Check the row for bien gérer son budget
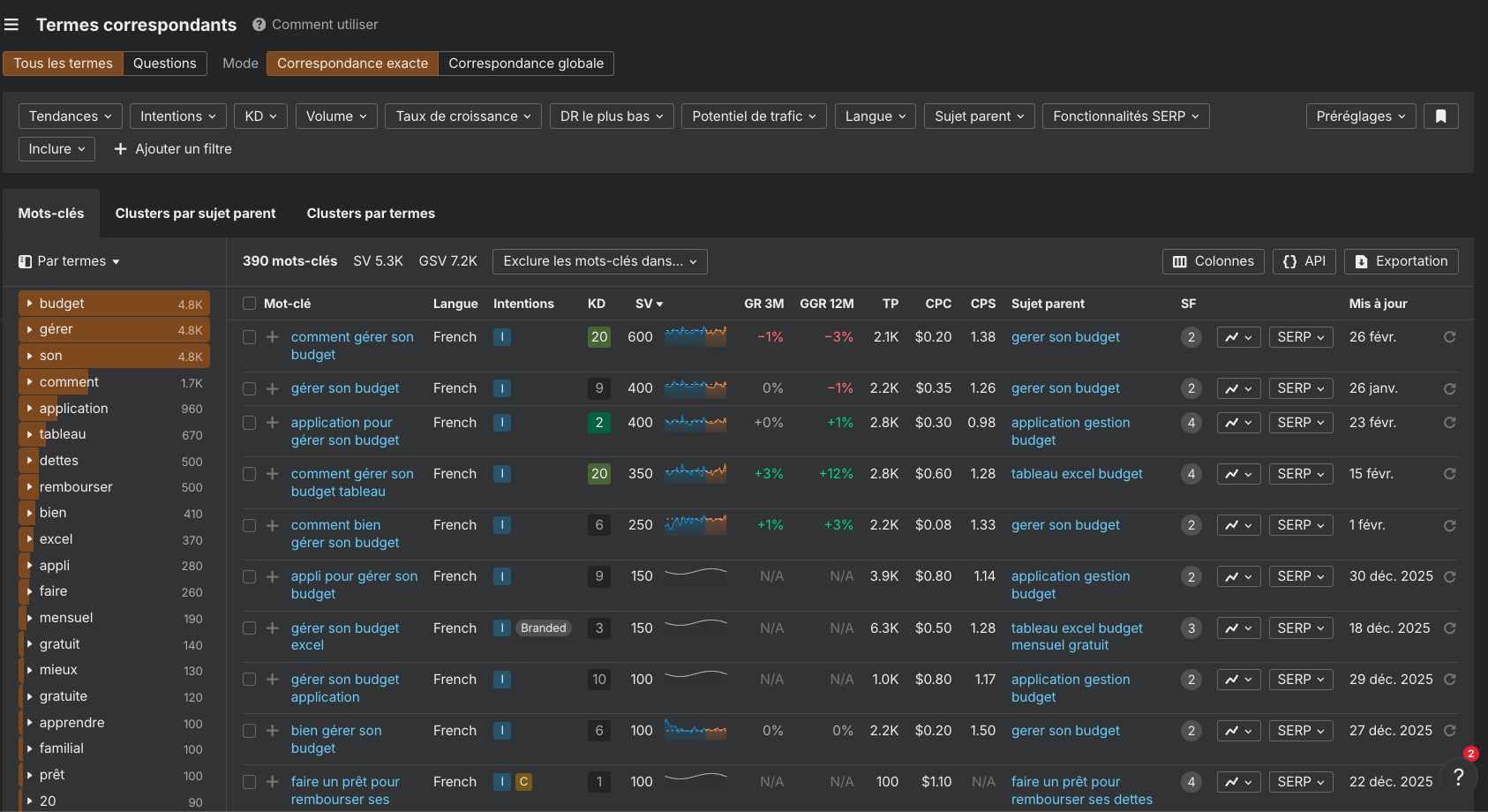 pos(249,731)
